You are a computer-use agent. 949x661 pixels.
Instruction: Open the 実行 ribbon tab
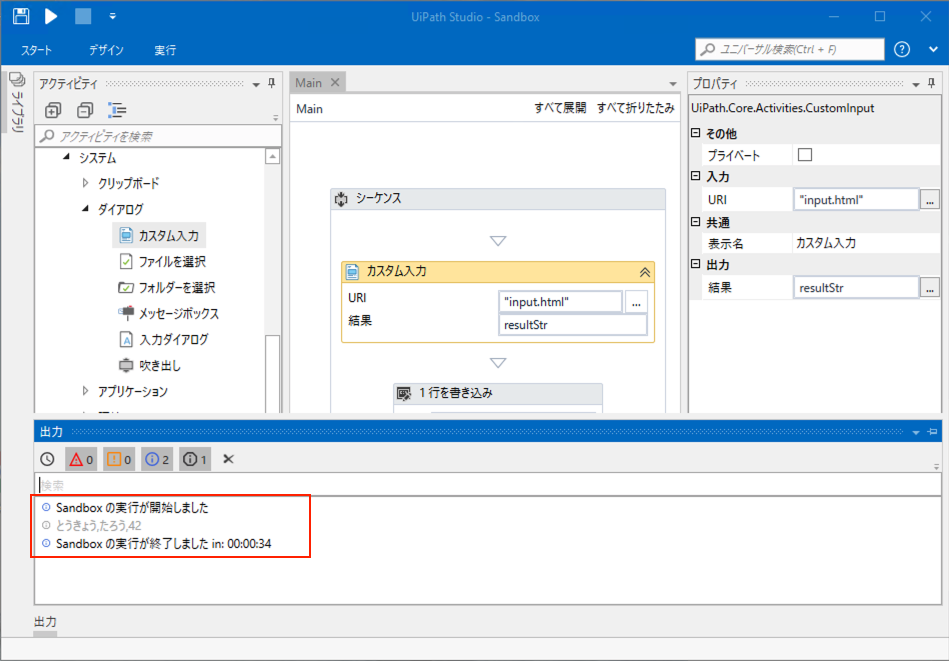coord(165,50)
